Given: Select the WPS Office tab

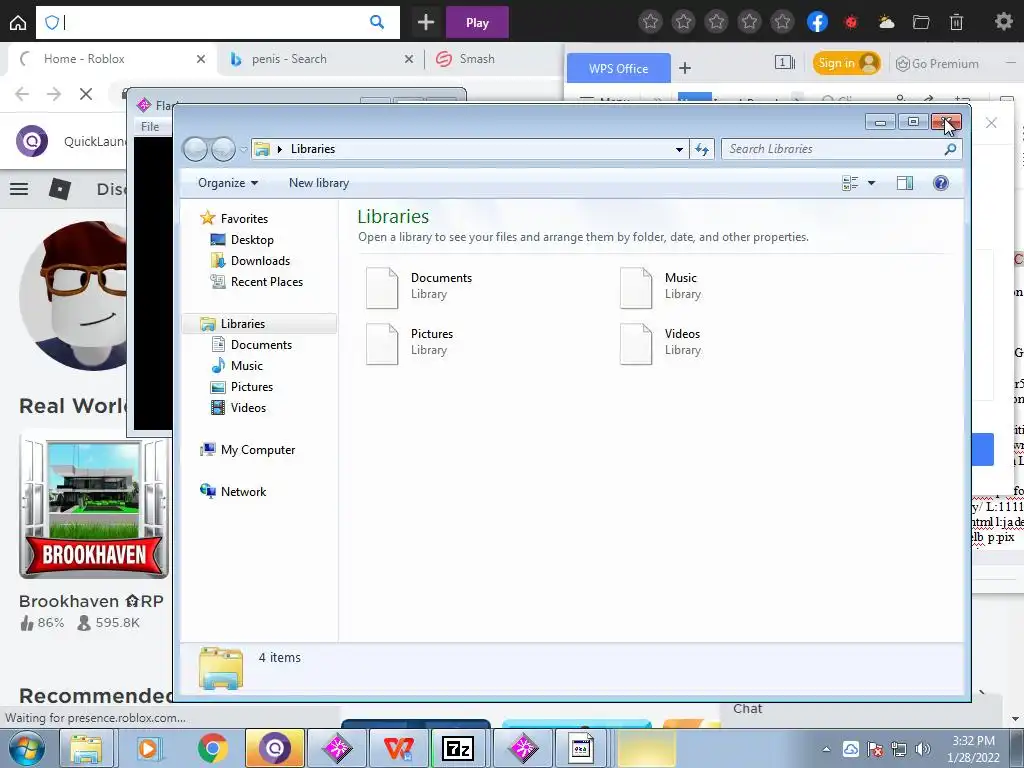Looking at the screenshot, I should (x=618, y=68).
